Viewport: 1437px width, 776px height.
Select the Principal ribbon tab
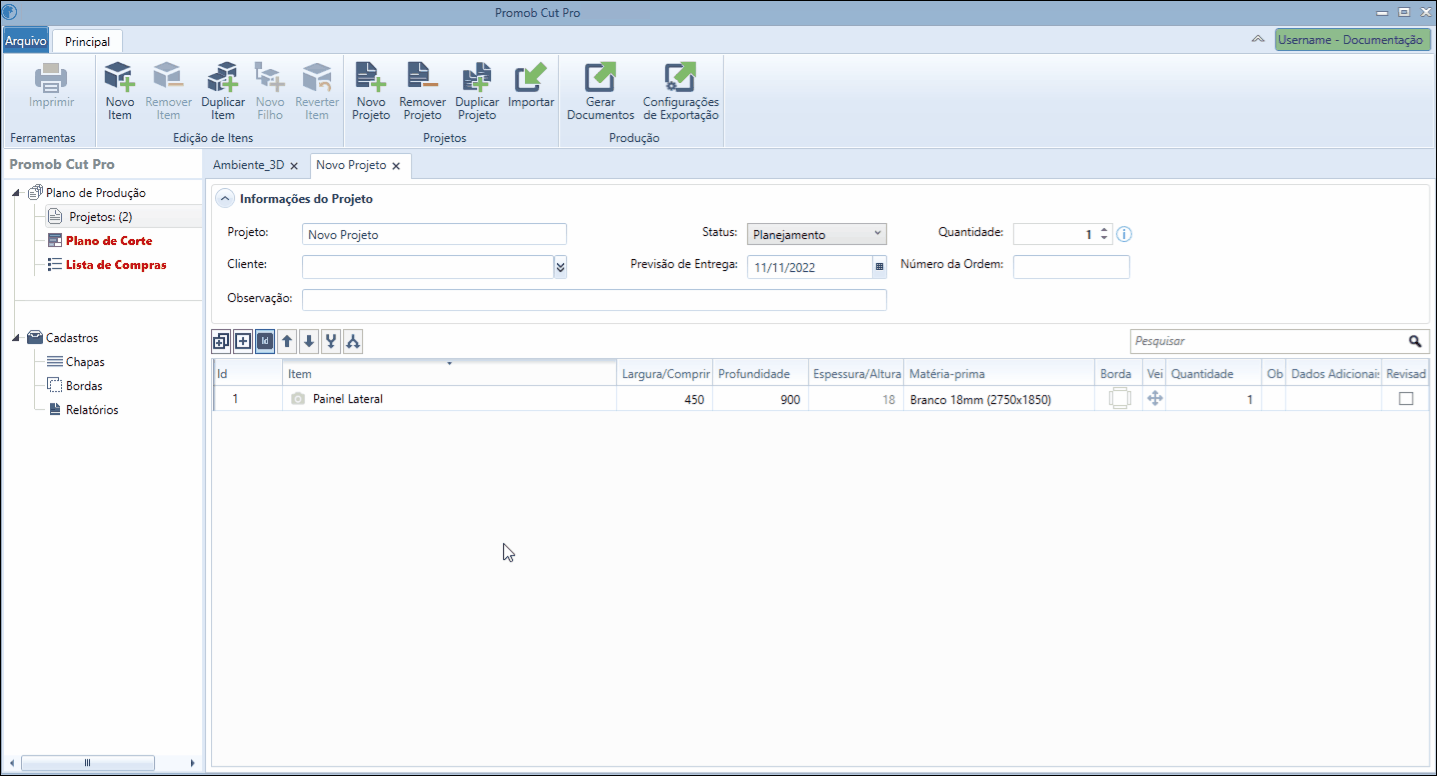tap(88, 41)
